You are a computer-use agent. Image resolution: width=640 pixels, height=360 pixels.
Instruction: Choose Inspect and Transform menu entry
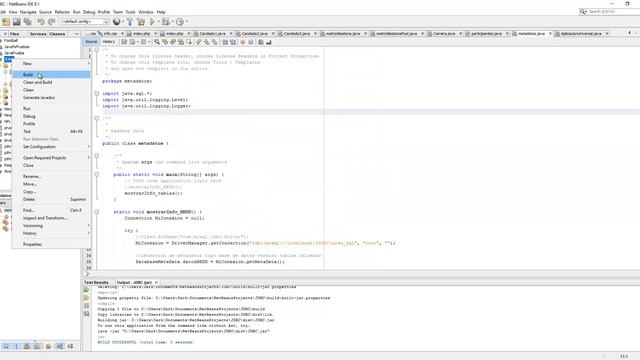point(51,218)
